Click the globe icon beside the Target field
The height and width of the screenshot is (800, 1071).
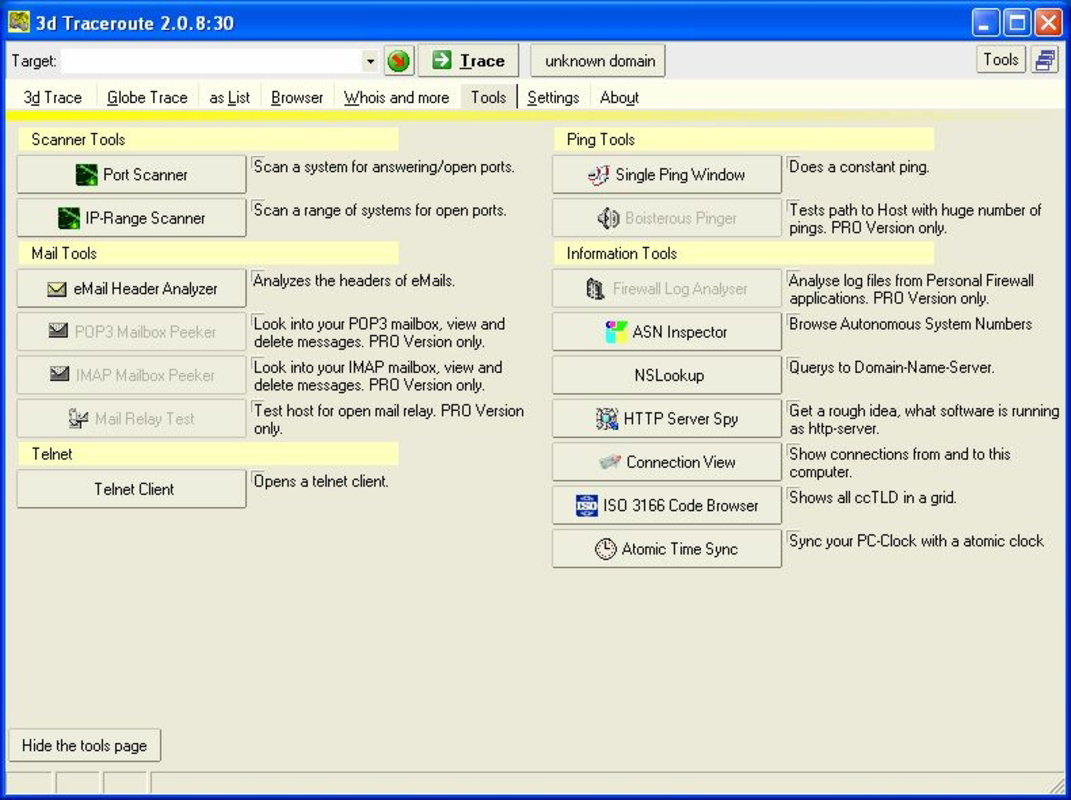[398, 60]
